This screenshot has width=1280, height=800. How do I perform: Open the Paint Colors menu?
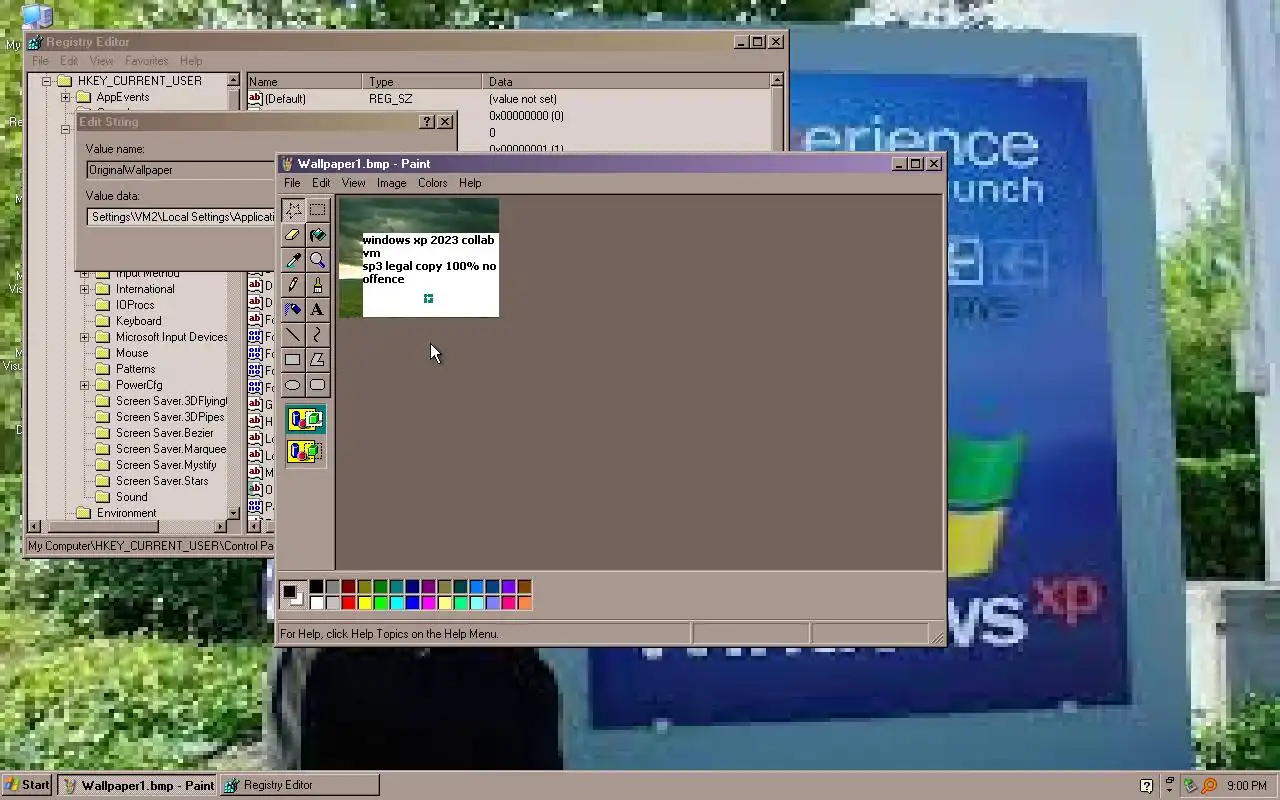point(432,183)
